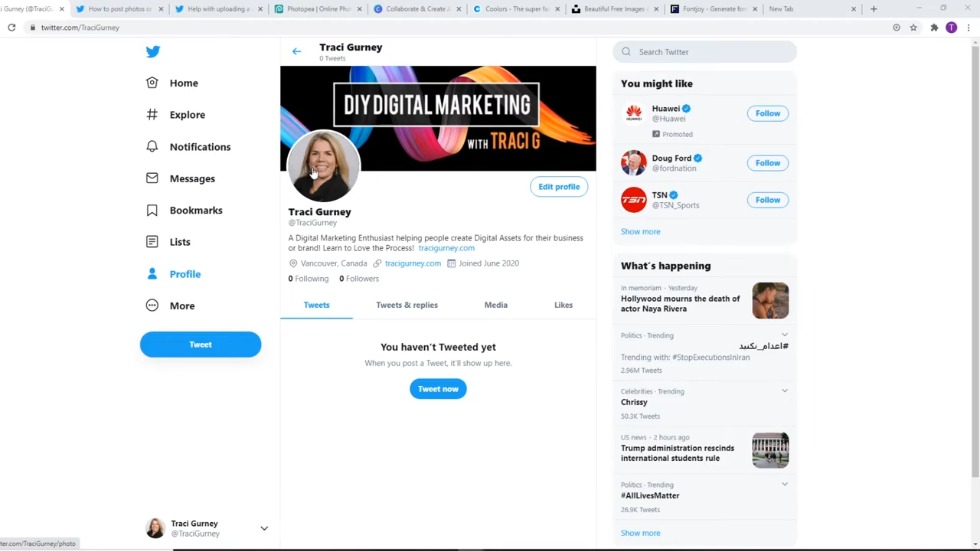
Task: Open a new browser tab with the plus icon
Action: coord(874,9)
